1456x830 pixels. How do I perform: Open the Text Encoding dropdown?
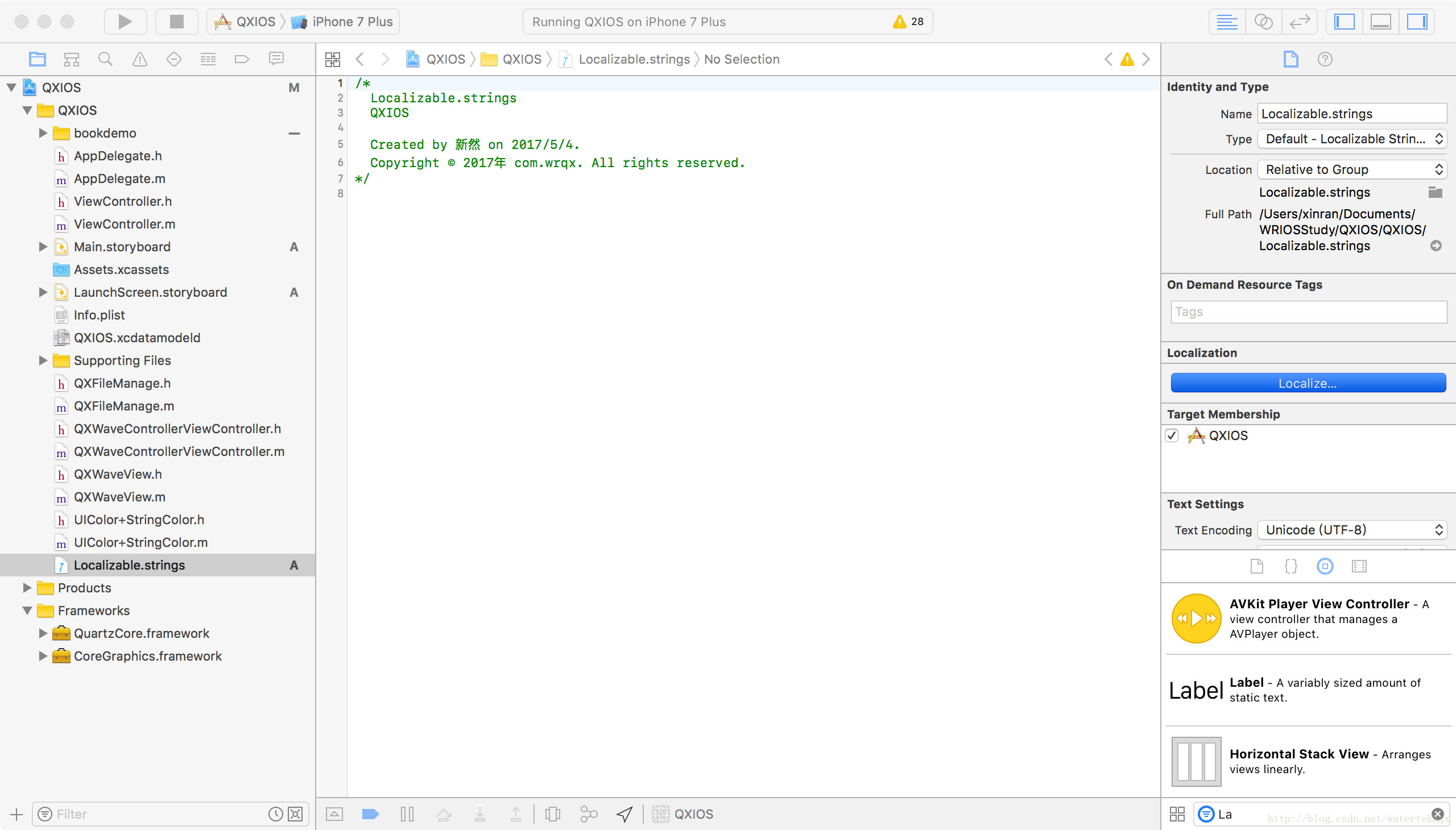tap(1351, 530)
